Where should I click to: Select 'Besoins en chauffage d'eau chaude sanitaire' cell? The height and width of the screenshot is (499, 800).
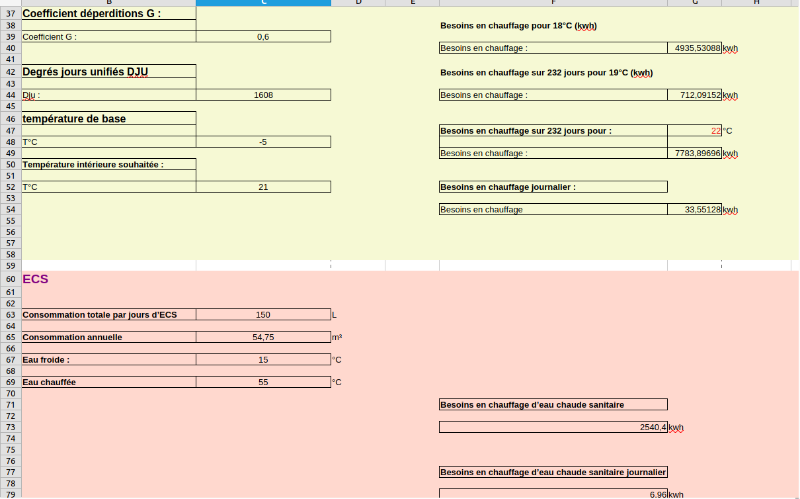tap(553, 405)
